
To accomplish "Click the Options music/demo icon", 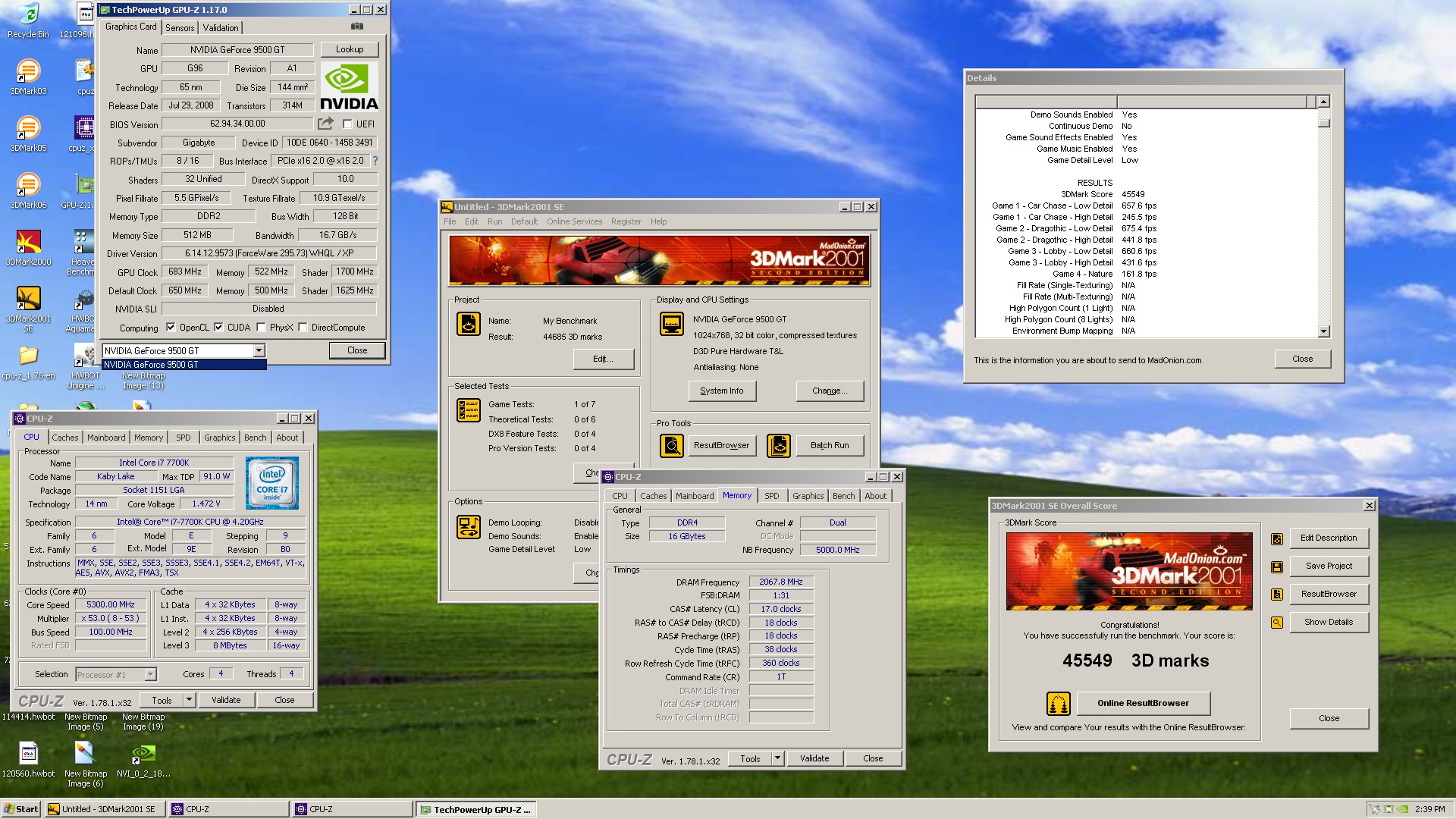I will point(469,527).
